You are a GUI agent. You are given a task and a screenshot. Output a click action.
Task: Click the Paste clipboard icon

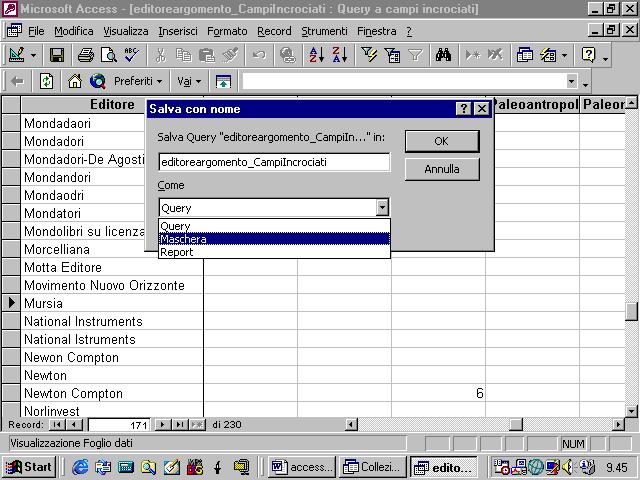pos(207,55)
